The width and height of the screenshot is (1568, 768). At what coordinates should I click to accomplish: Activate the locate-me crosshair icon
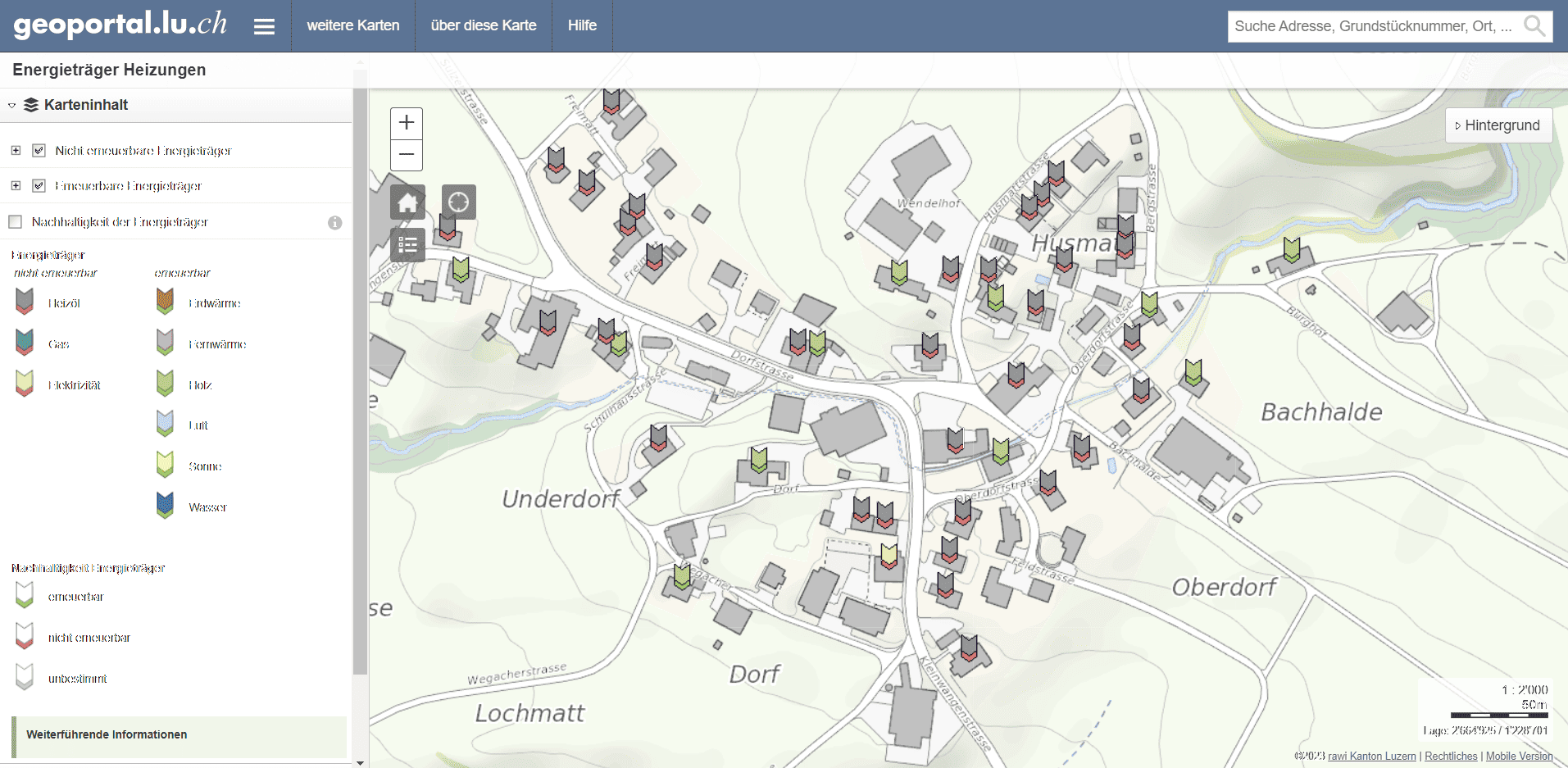point(459,202)
